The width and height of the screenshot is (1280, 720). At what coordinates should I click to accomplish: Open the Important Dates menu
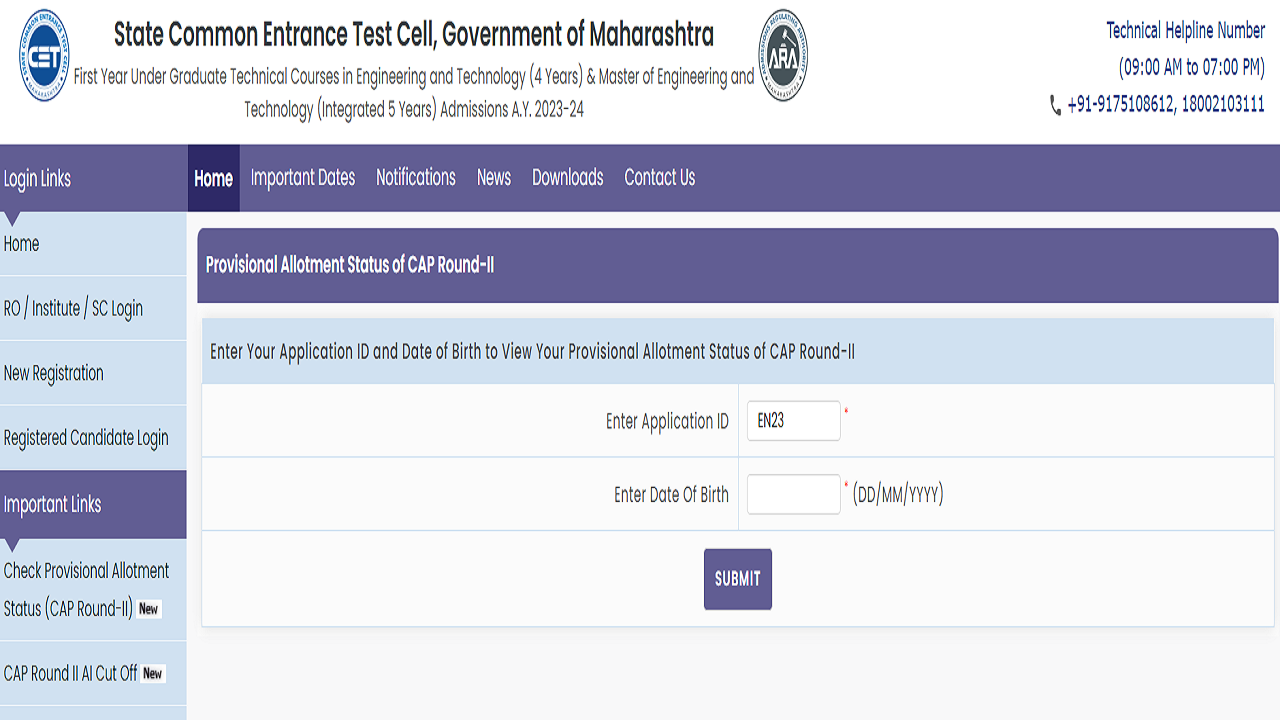303,178
